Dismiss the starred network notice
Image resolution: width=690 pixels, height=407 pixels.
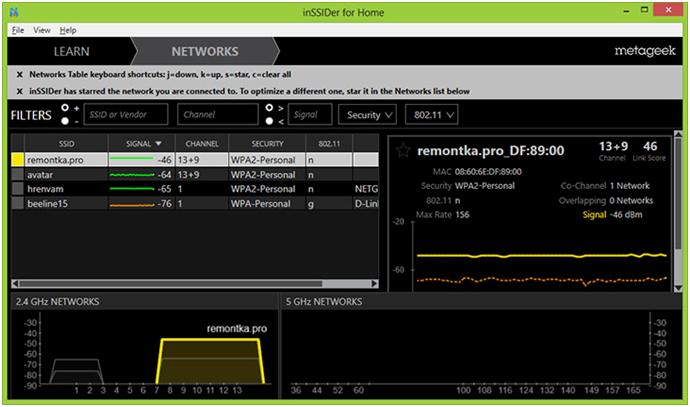pos(19,92)
